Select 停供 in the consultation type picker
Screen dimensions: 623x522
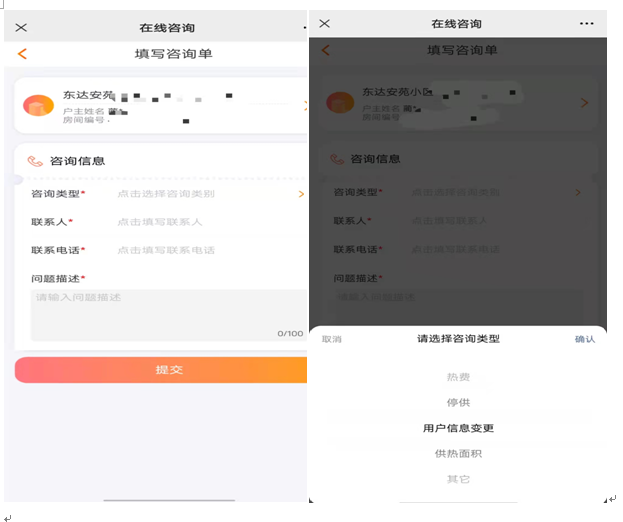point(458,403)
